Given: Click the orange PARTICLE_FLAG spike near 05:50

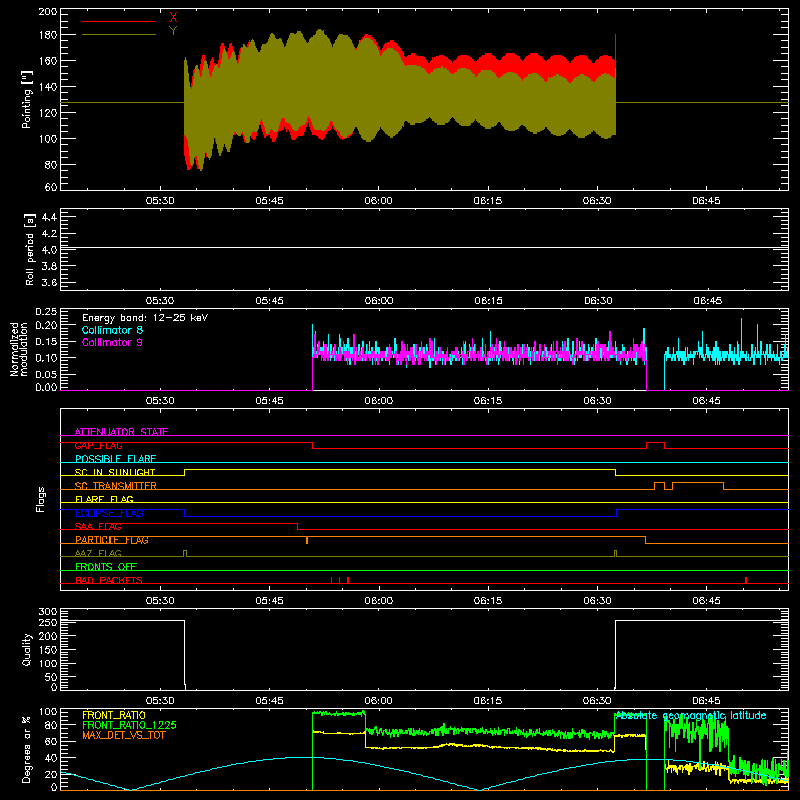Looking at the screenshot, I should point(307,540).
